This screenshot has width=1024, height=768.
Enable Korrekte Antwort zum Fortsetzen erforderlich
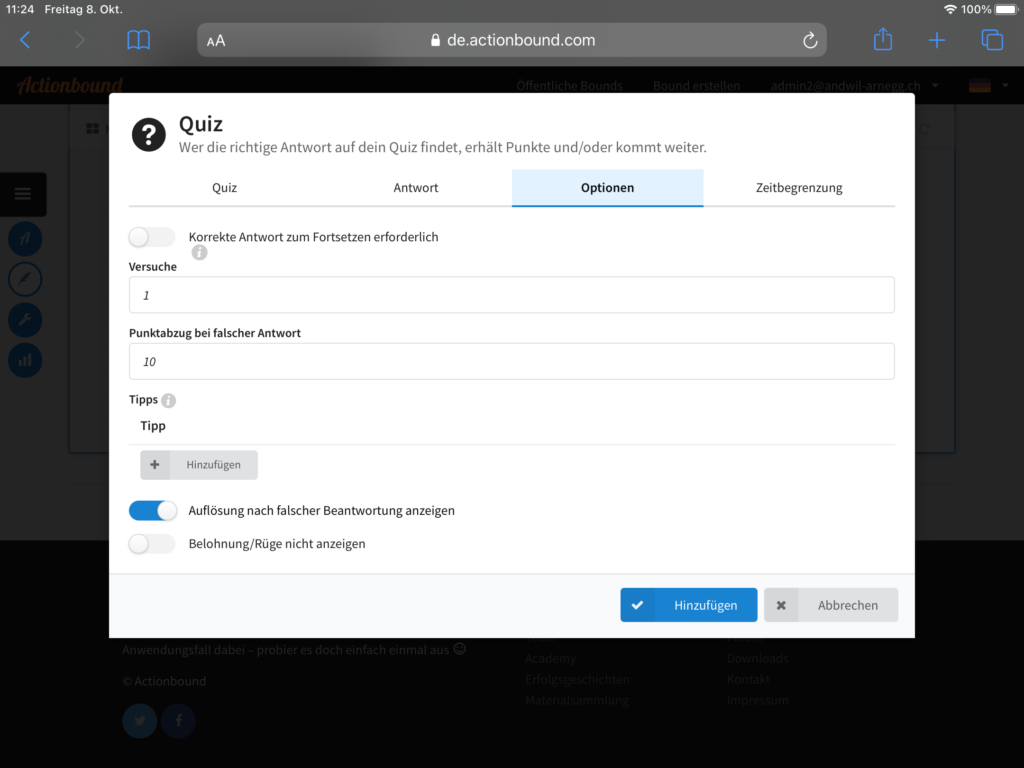[152, 237]
